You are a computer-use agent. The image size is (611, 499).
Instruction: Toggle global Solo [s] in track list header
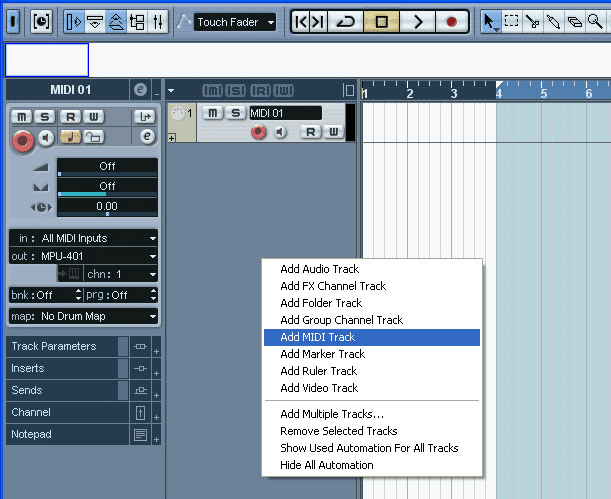tap(236, 90)
